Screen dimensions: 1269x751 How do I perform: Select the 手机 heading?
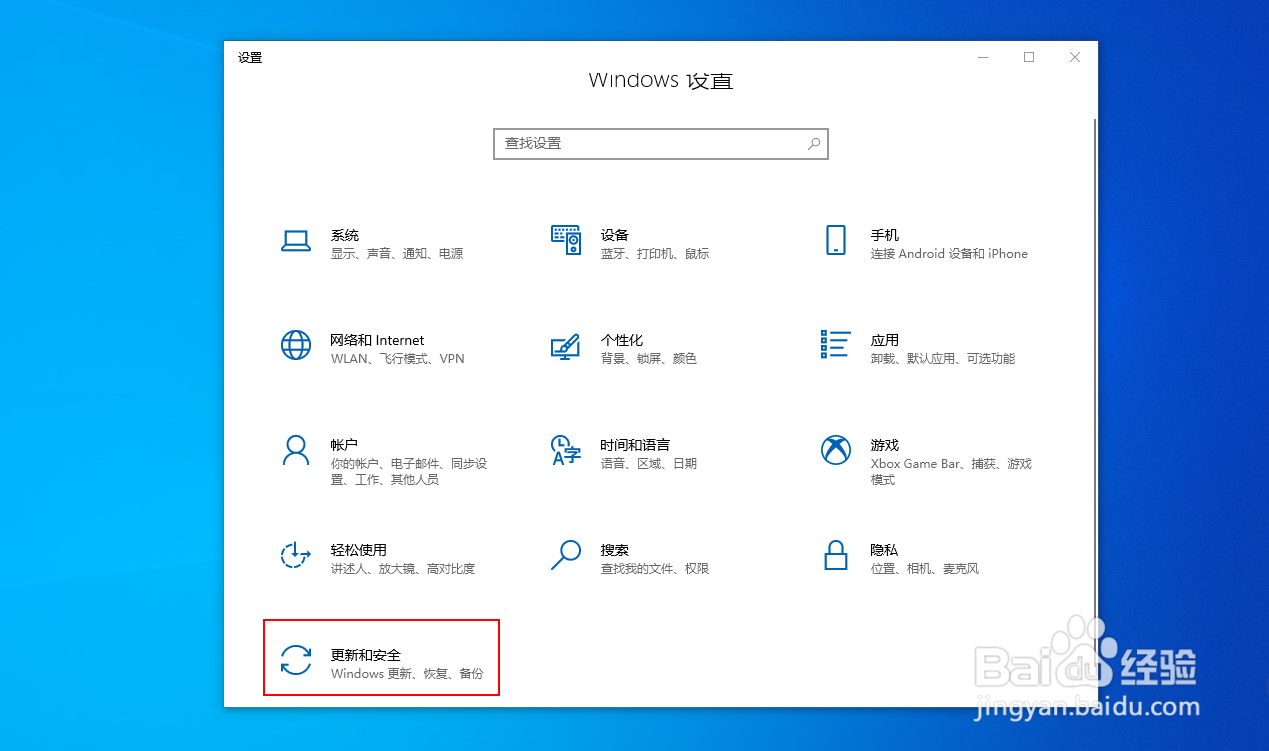point(885,235)
